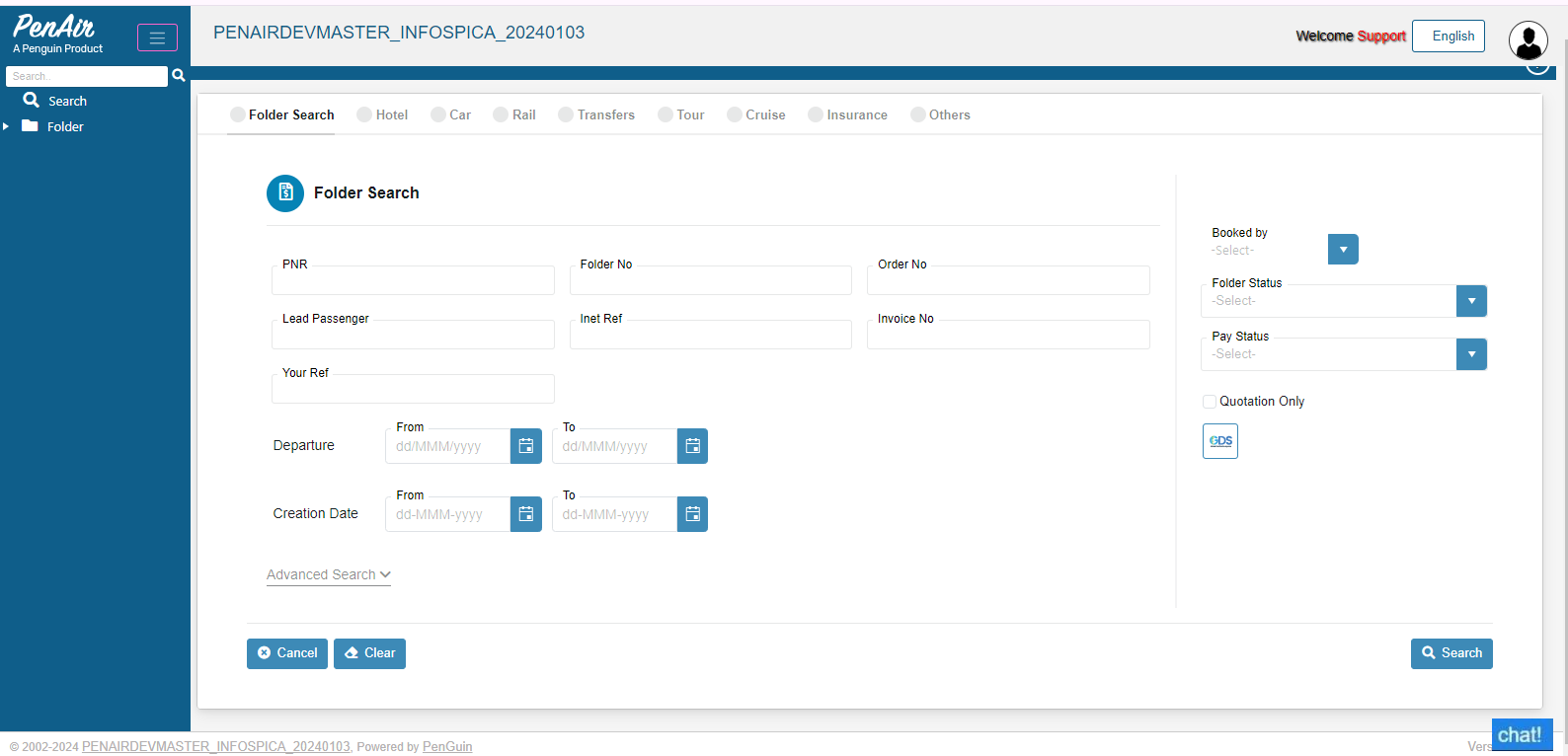This screenshot has height=756, width=1568.
Task: Click the PNR input field
Action: click(413, 281)
